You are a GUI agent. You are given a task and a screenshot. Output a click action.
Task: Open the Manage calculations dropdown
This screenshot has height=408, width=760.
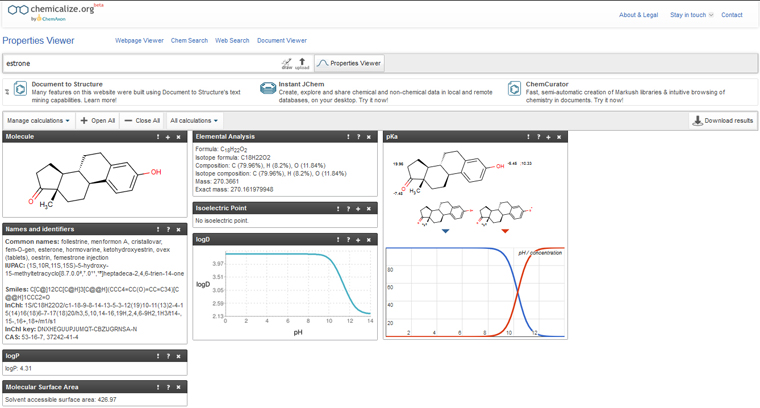click(x=38, y=120)
